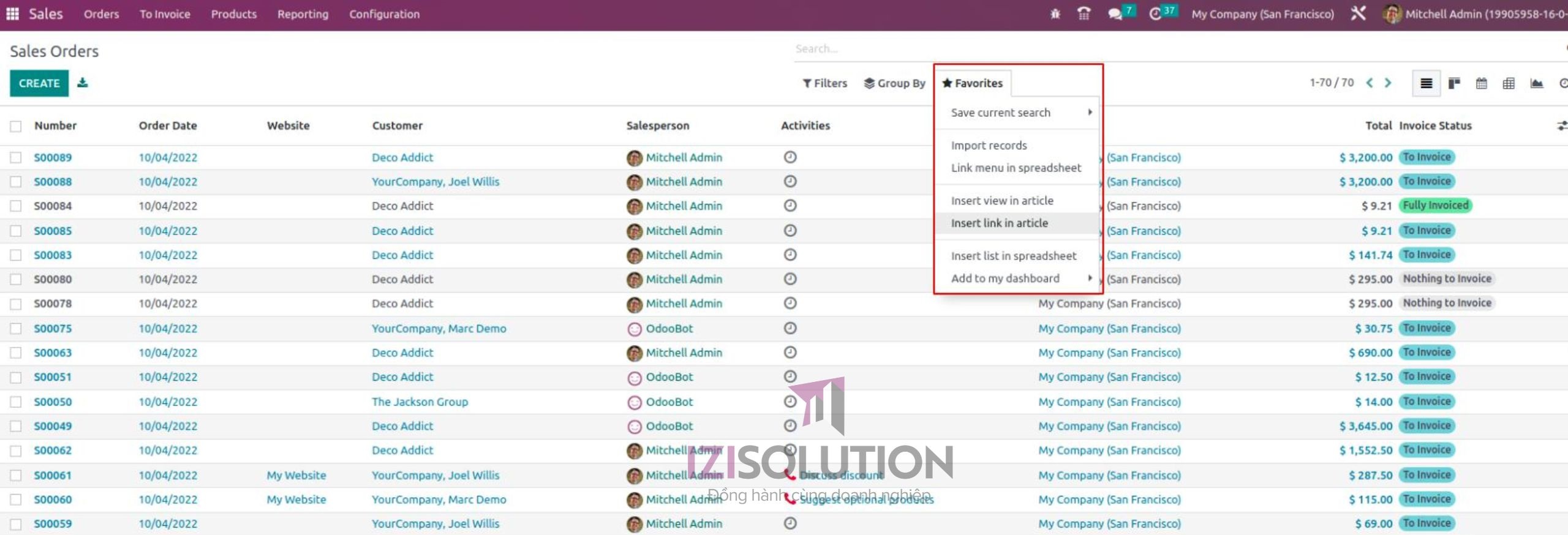
Task: Open the apps grid menu icon
Action: pyautogui.click(x=12, y=13)
